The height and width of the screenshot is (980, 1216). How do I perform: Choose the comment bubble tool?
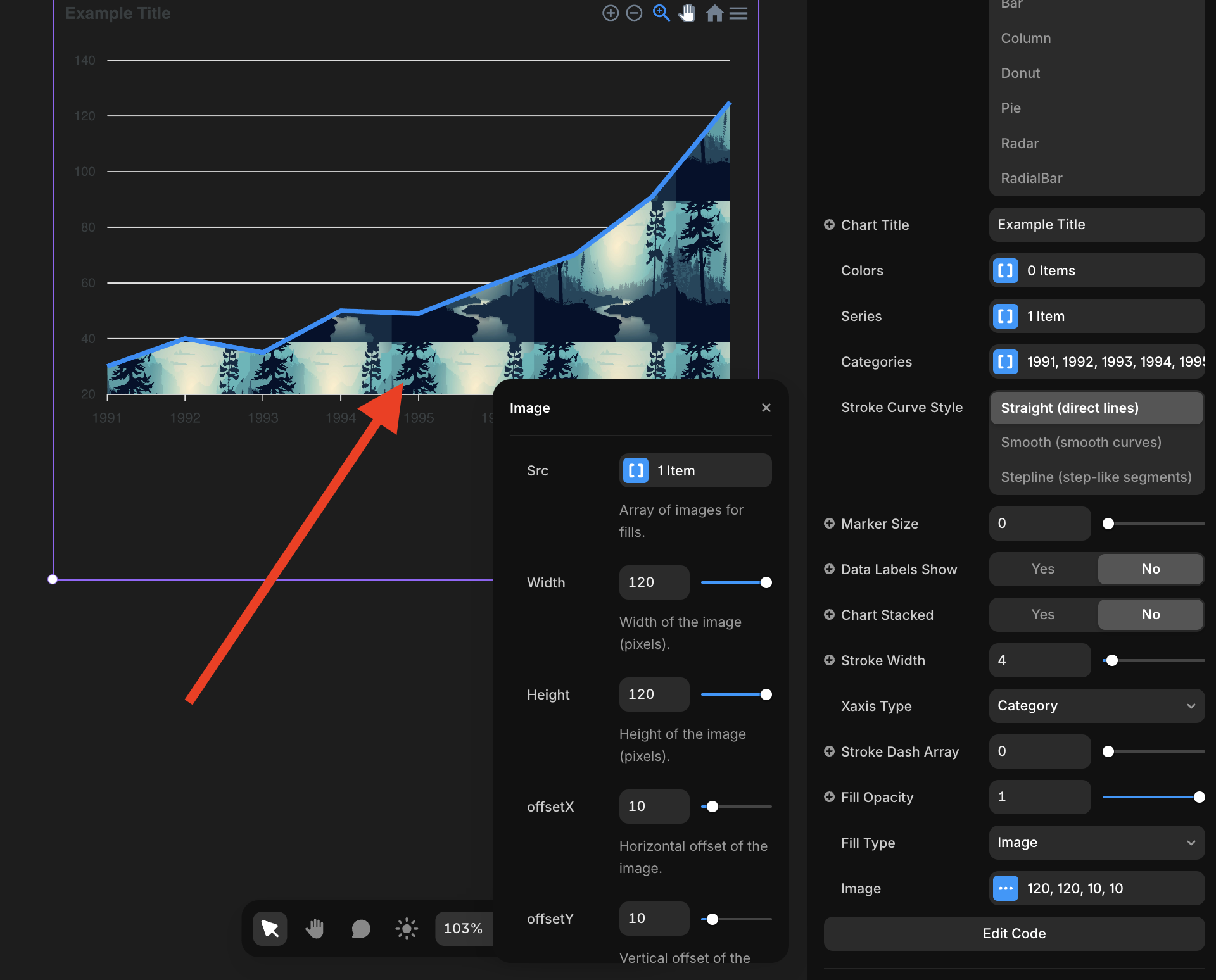point(360,929)
